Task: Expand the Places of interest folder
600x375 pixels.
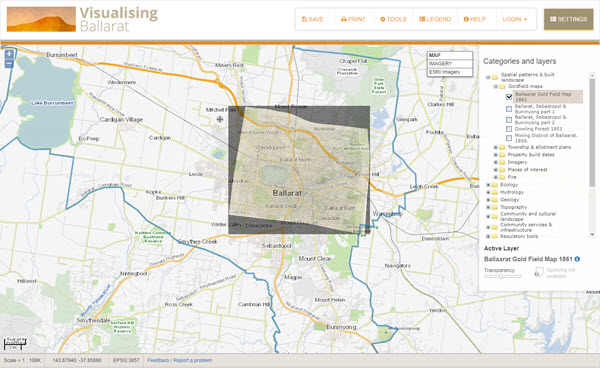Action: click(496, 170)
